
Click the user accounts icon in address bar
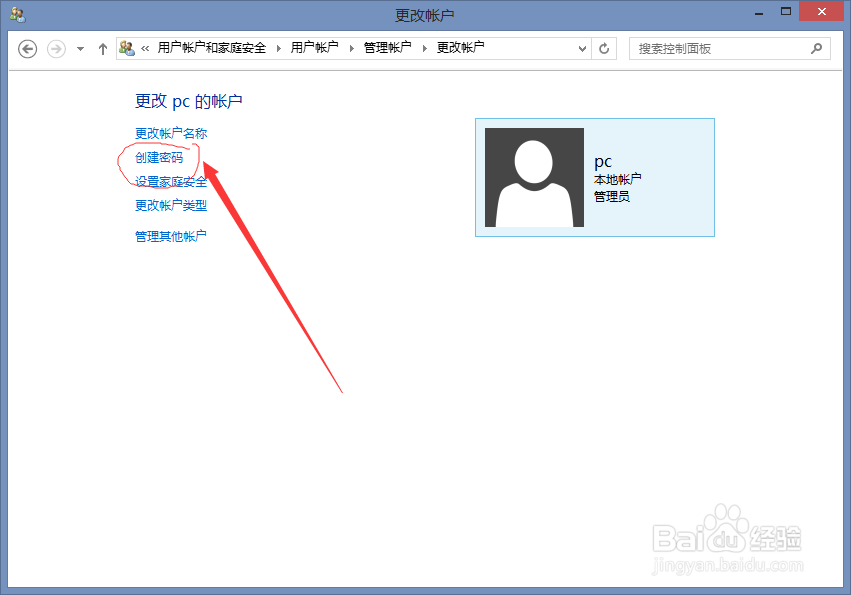point(127,48)
